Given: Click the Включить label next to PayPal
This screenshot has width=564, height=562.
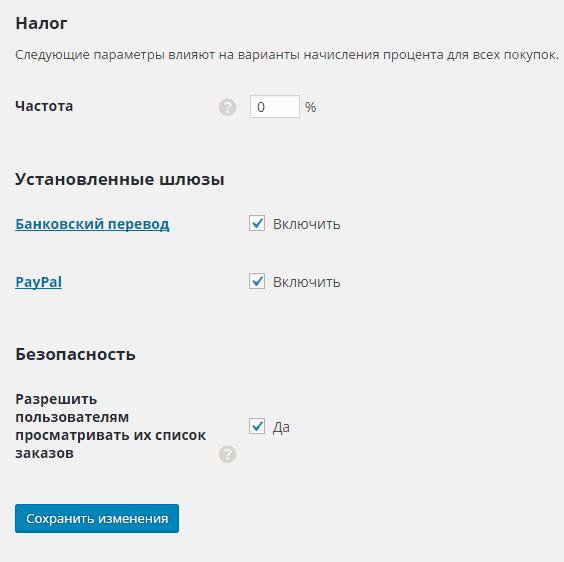Looking at the screenshot, I should click(x=306, y=282).
